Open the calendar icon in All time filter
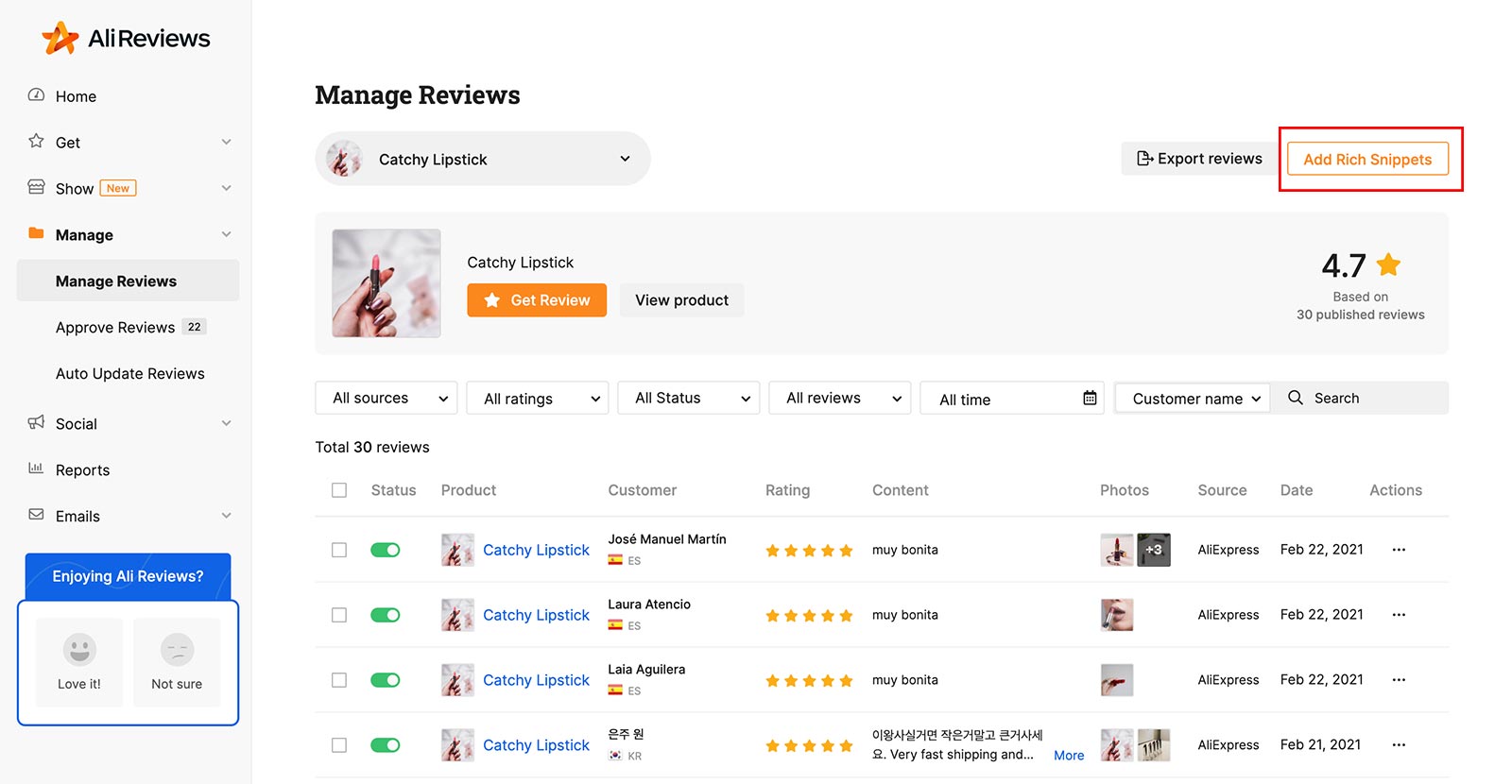1512x784 pixels. [1090, 399]
